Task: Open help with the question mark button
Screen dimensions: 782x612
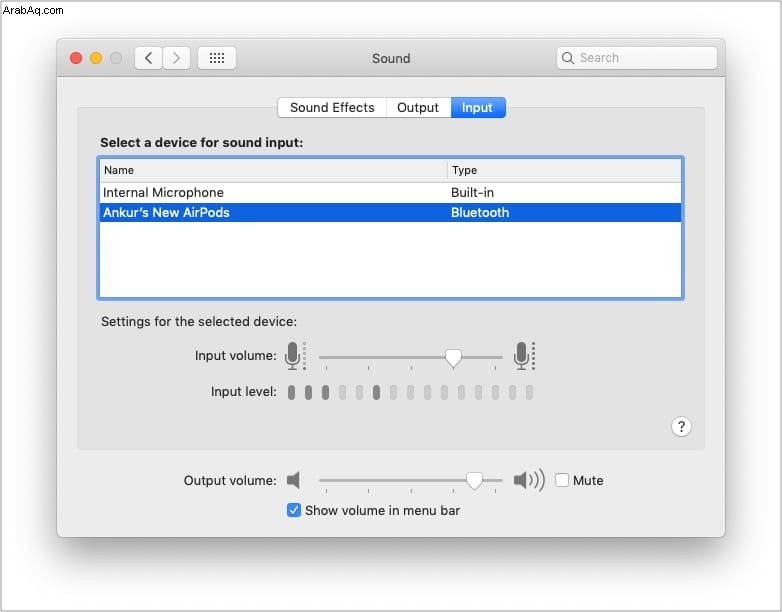Action: [681, 426]
